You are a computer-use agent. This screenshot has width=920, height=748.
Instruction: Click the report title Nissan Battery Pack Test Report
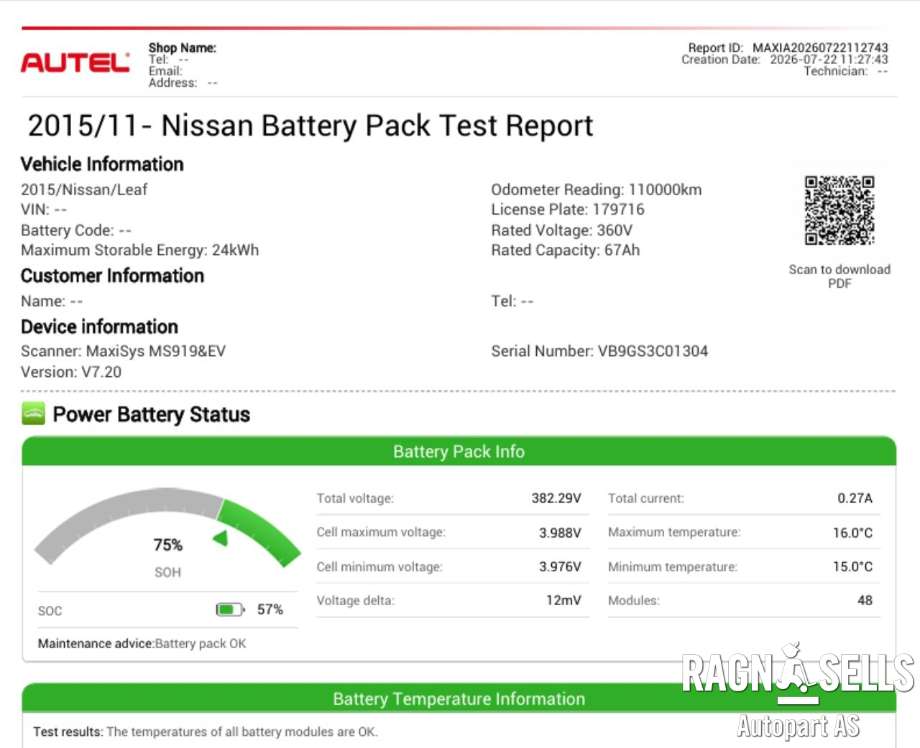[310, 126]
